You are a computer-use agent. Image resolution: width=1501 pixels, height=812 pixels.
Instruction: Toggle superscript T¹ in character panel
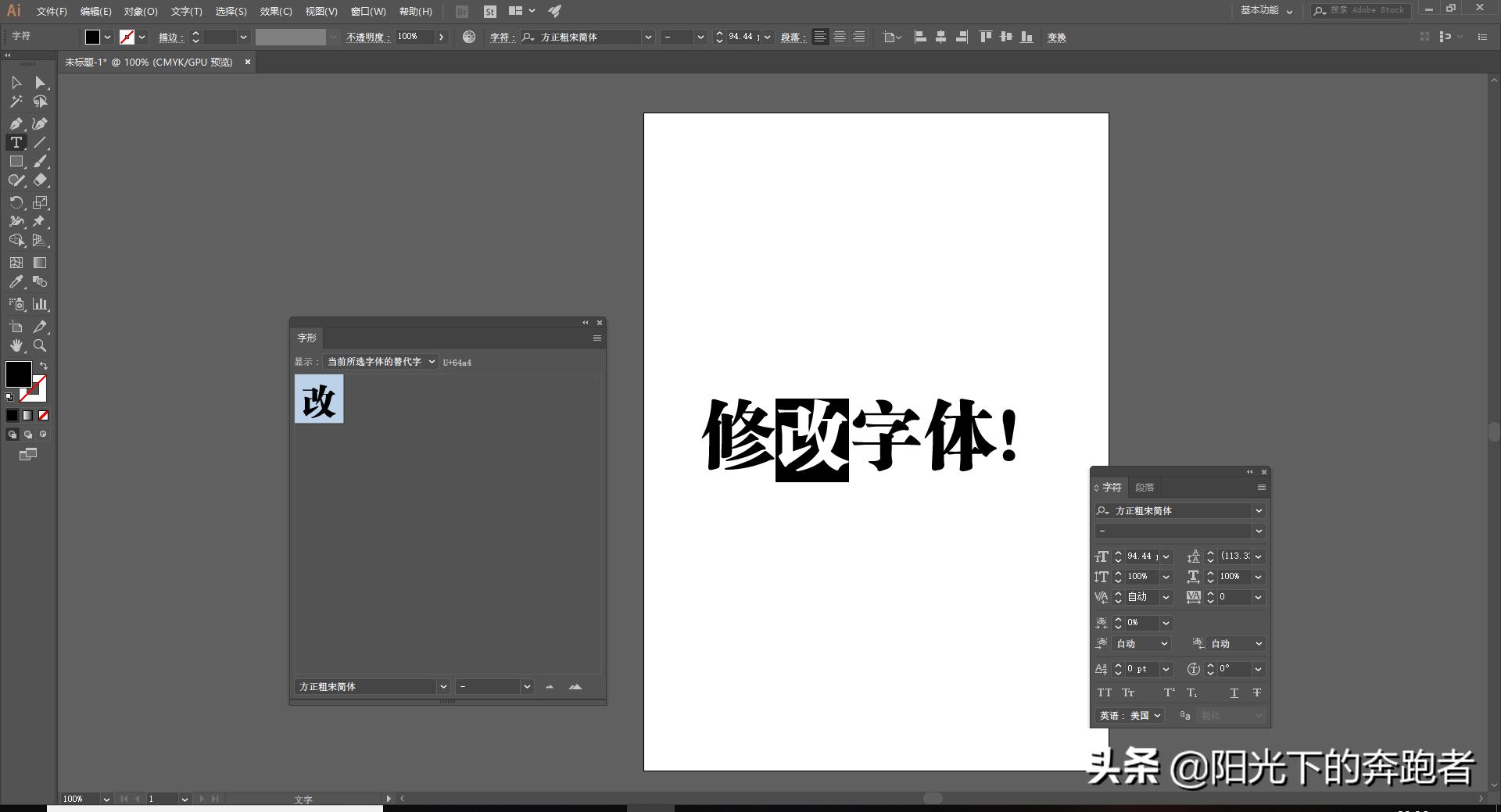[1168, 692]
